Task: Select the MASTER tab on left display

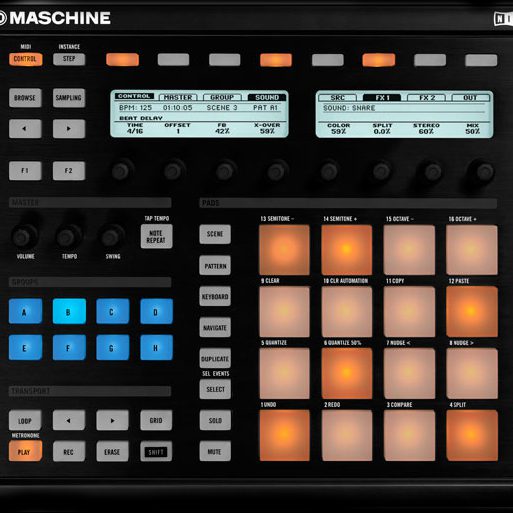Action: pos(178,97)
